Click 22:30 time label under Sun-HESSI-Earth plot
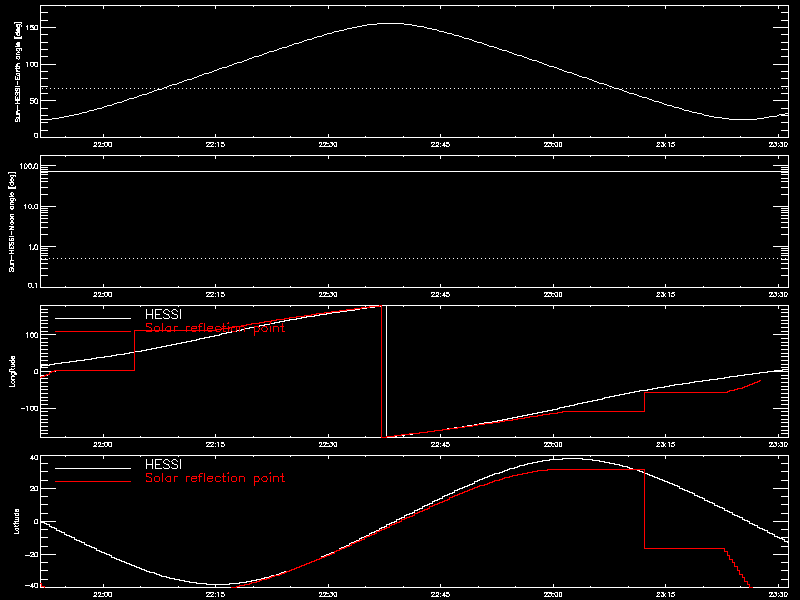The image size is (800, 600). pyautogui.click(x=328, y=144)
